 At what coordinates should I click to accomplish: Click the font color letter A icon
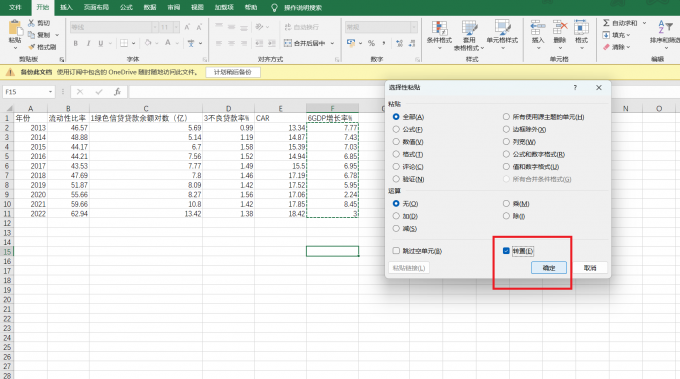point(167,43)
